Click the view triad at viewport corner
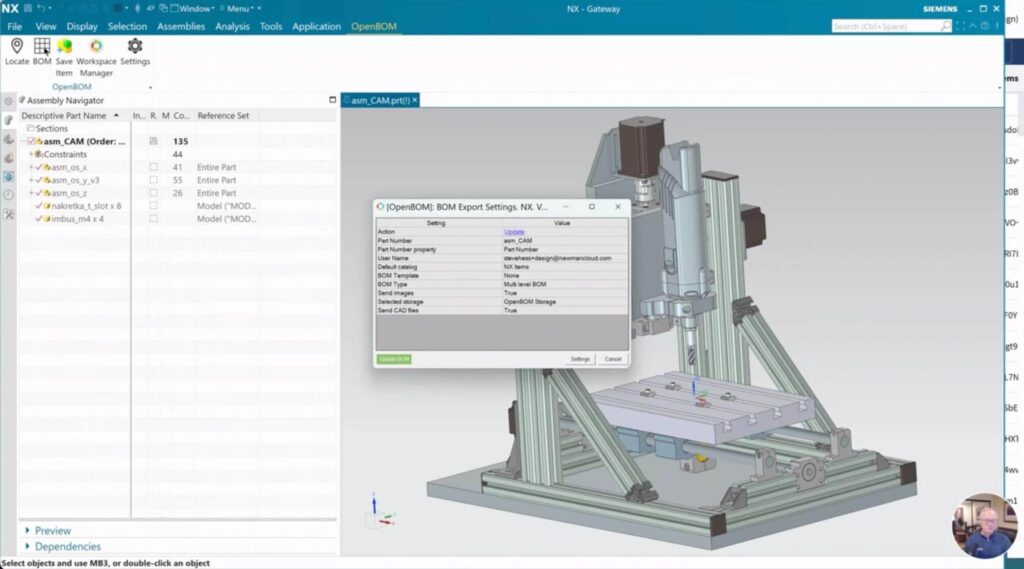The width and height of the screenshot is (1024, 569). tap(381, 512)
